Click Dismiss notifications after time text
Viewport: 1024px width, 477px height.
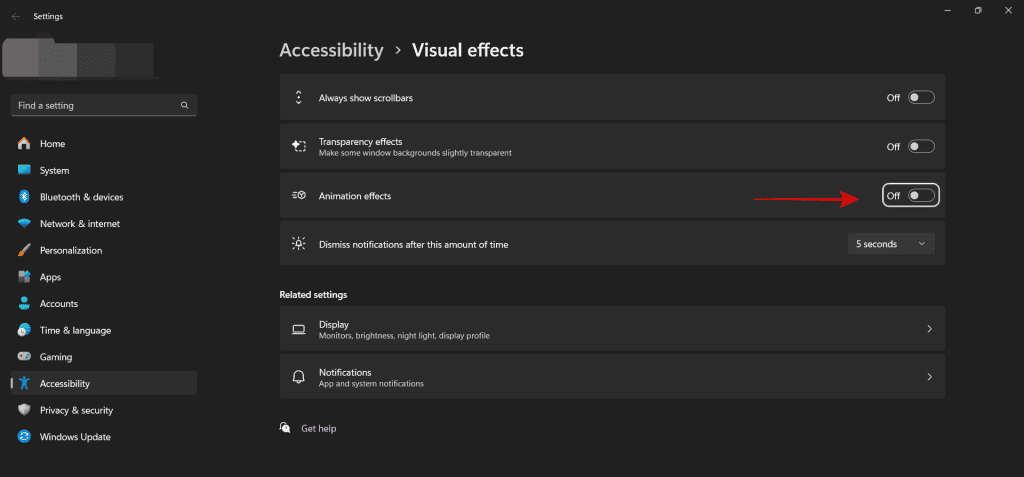pyautogui.click(x=413, y=245)
